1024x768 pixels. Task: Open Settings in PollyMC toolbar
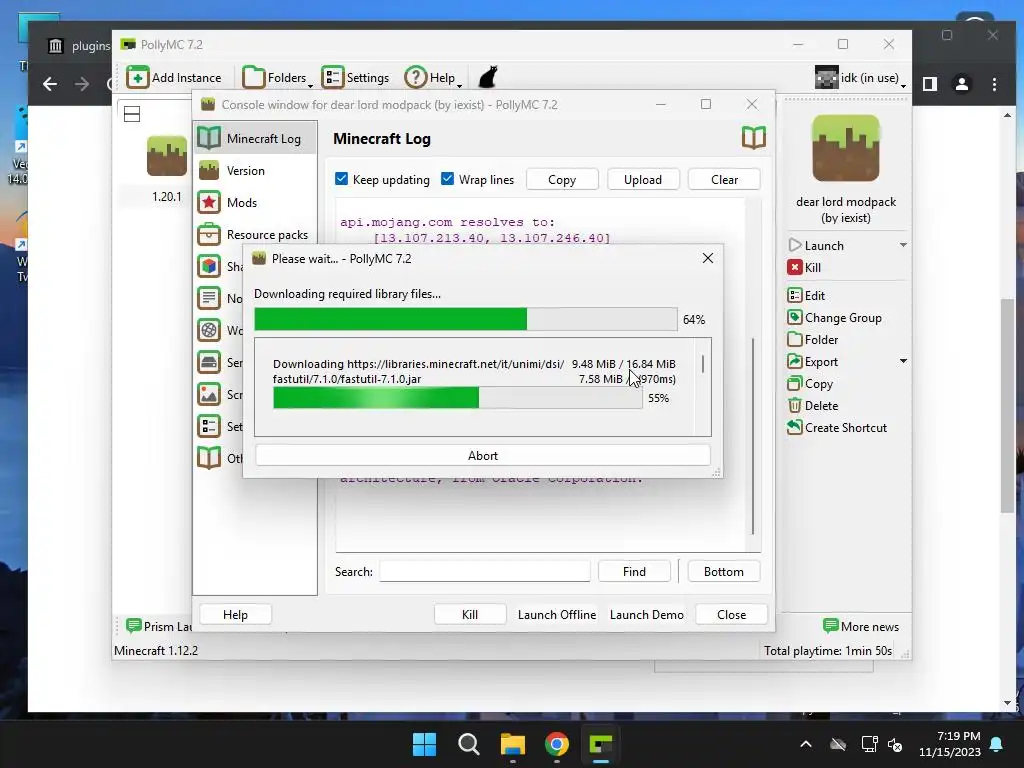point(355,78)
